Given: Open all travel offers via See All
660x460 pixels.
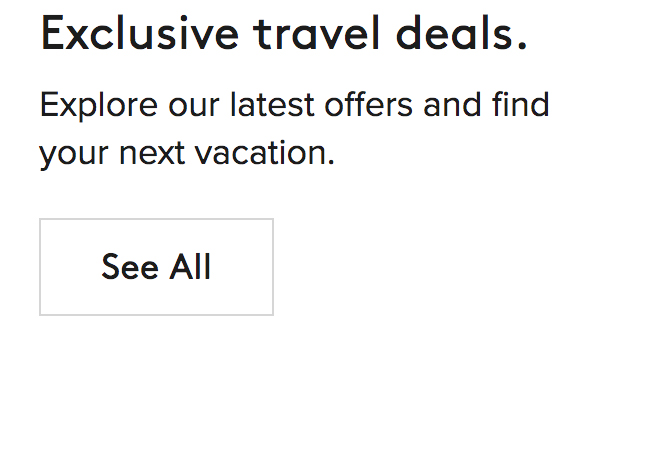Looking at the screenshot, I should tap(156, 267).
